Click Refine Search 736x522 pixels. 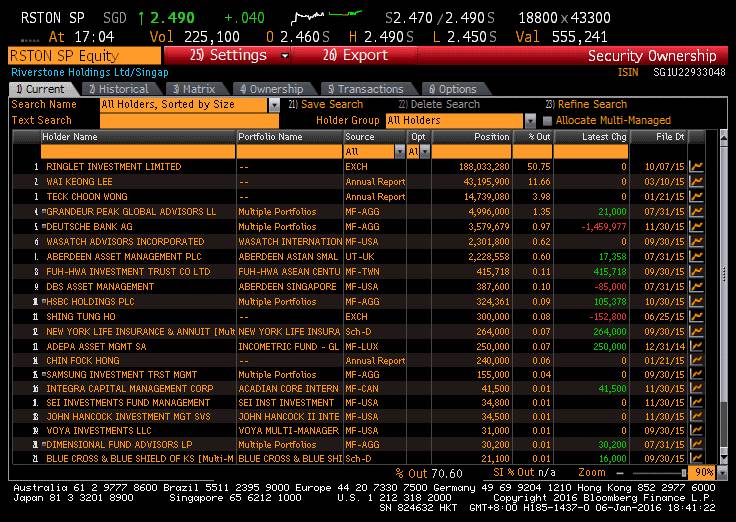[586, 104]
